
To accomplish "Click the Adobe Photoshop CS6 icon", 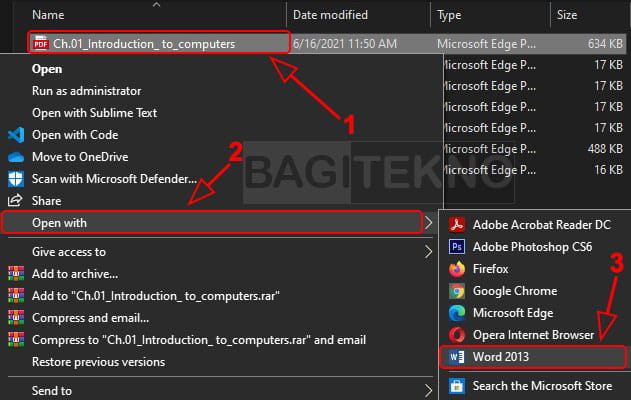I will pos(457,247).
